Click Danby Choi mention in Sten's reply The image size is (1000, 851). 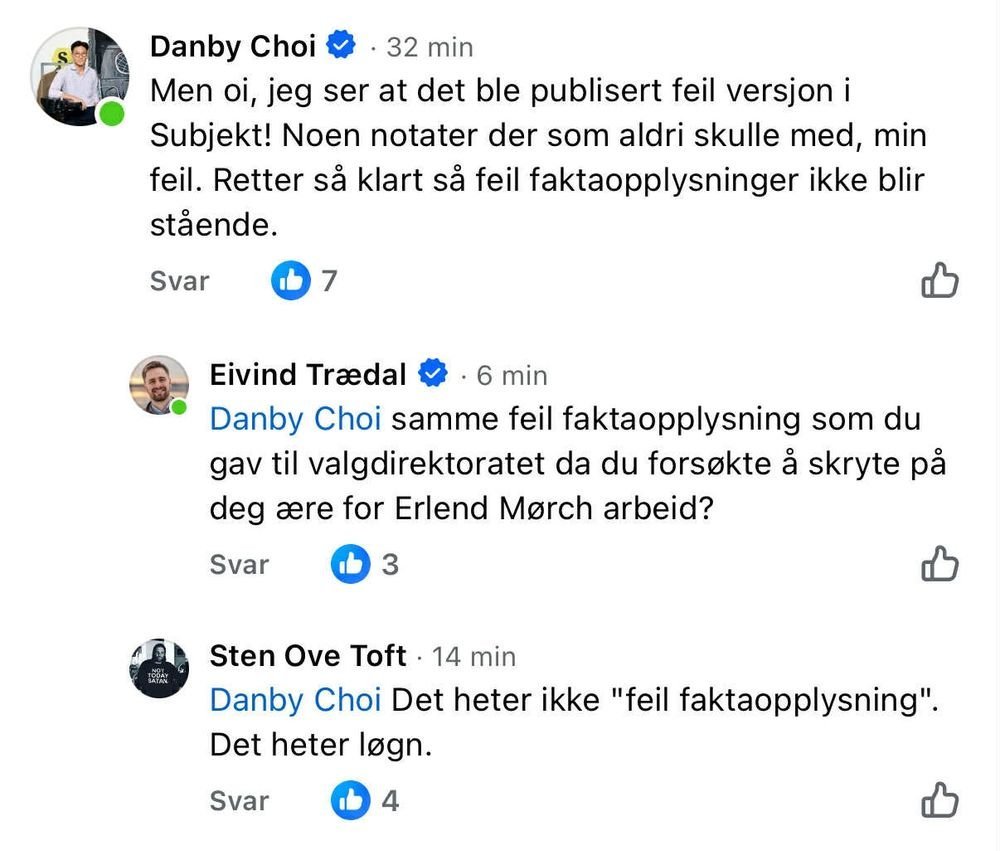pos(295,700)
